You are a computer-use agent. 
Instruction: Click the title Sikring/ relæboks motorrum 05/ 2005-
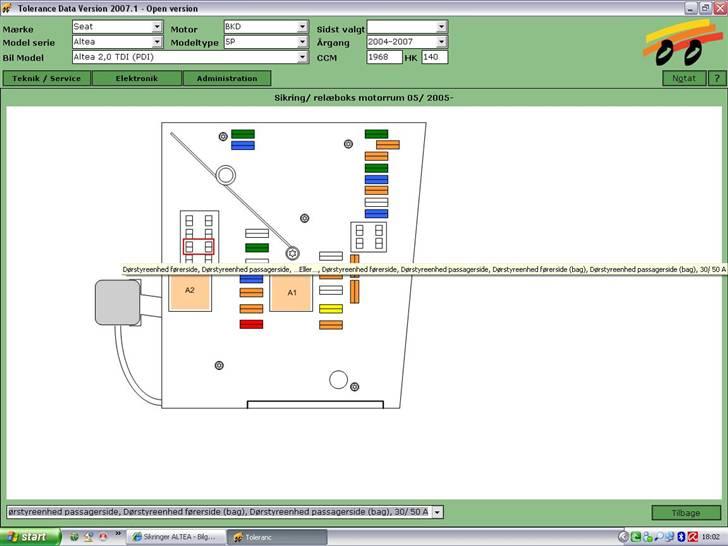click(364, 98)
